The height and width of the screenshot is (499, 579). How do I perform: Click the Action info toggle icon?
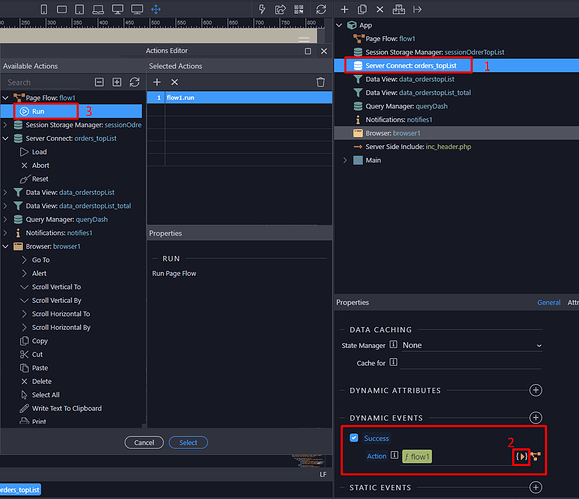point(394,455)
